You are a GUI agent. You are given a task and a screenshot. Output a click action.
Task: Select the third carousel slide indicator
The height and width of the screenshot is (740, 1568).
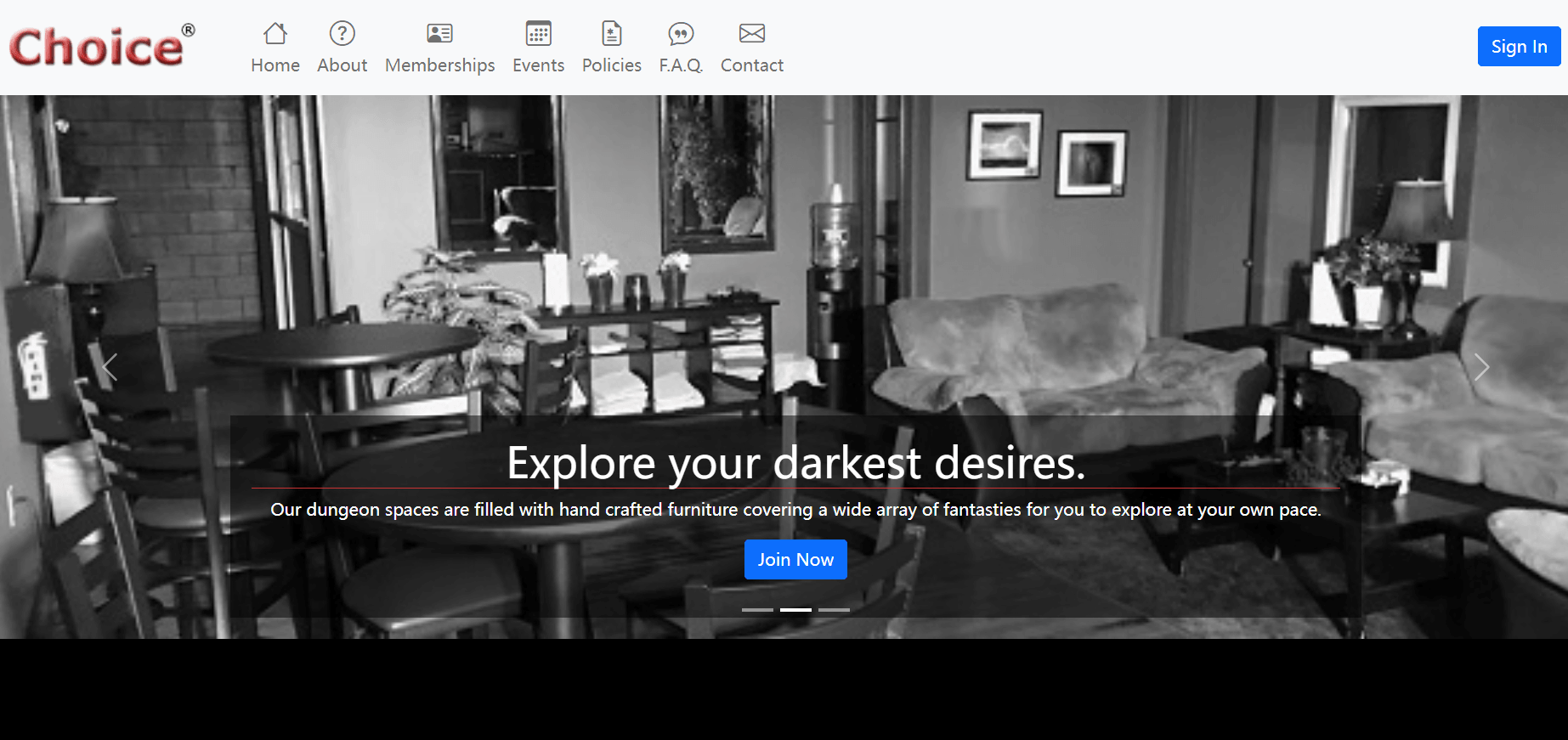[x=834, y=610]
